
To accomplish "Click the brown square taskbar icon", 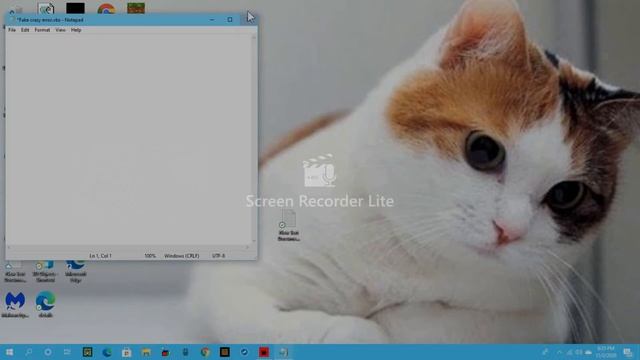I will coord(224,352).
